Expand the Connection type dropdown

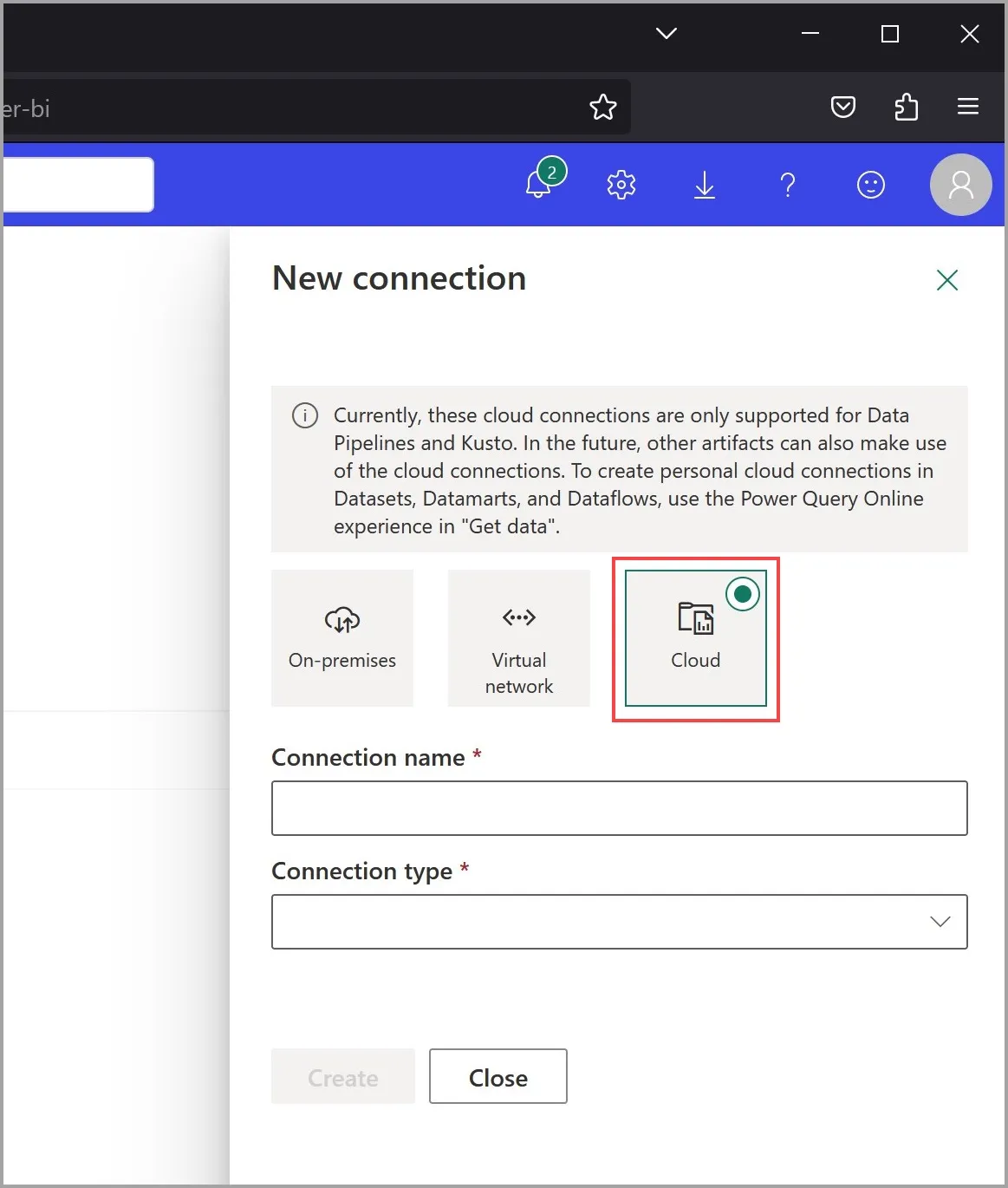click(619, 921)
